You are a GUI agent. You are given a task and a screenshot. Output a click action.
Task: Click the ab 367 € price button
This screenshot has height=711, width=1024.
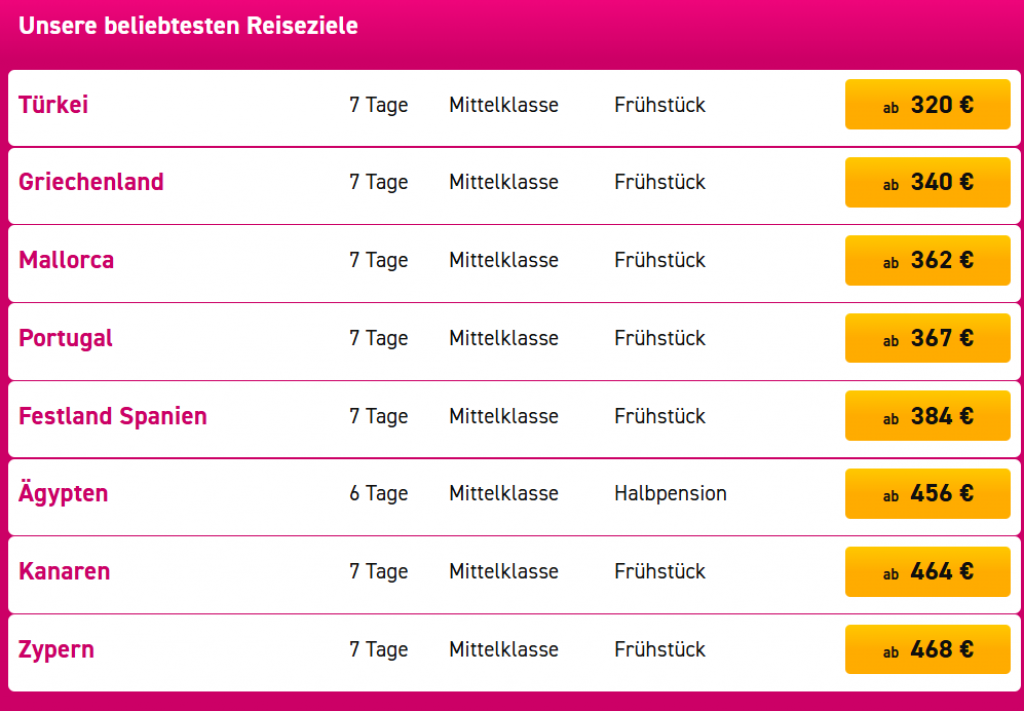[927, 338]
